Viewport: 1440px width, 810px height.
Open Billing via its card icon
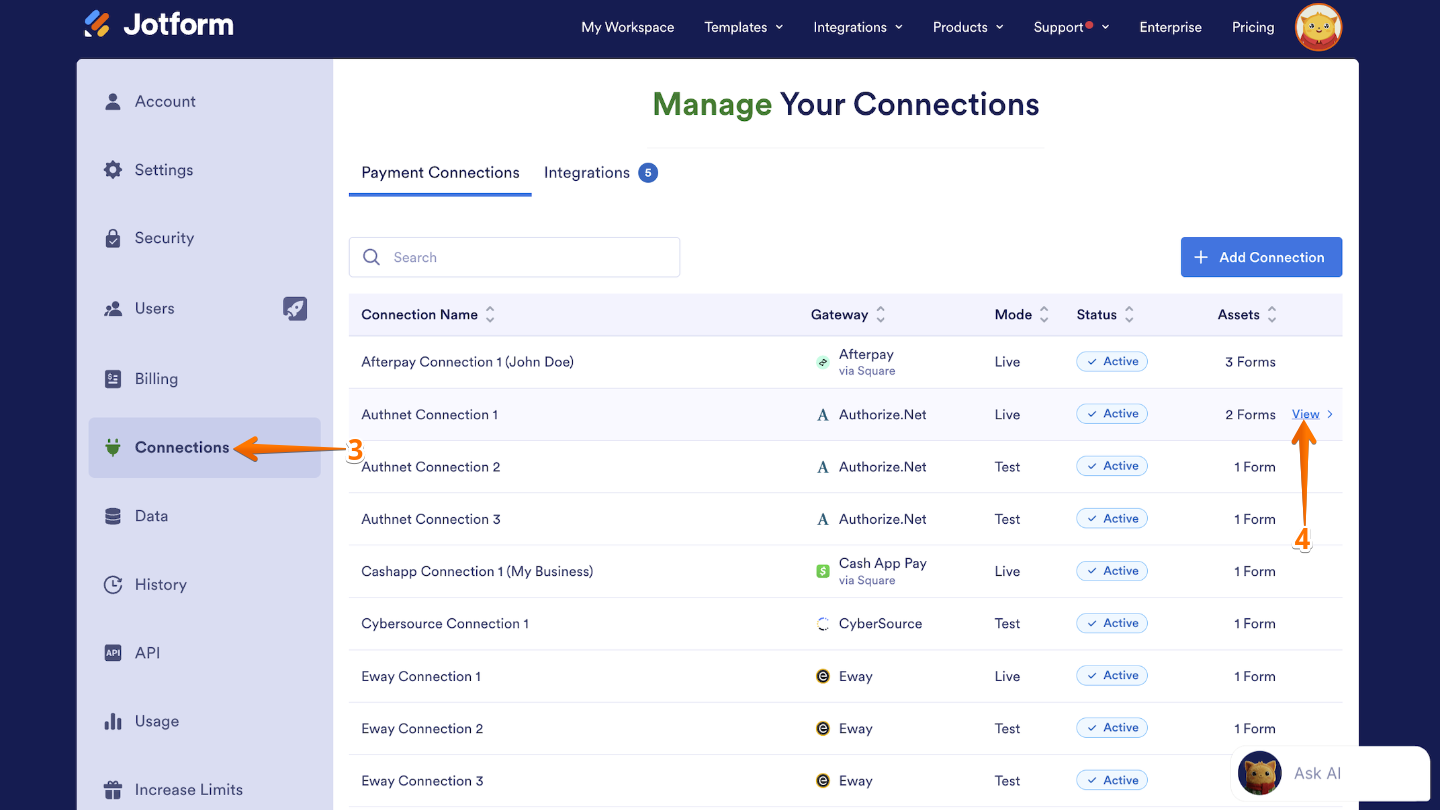point(113,378)
